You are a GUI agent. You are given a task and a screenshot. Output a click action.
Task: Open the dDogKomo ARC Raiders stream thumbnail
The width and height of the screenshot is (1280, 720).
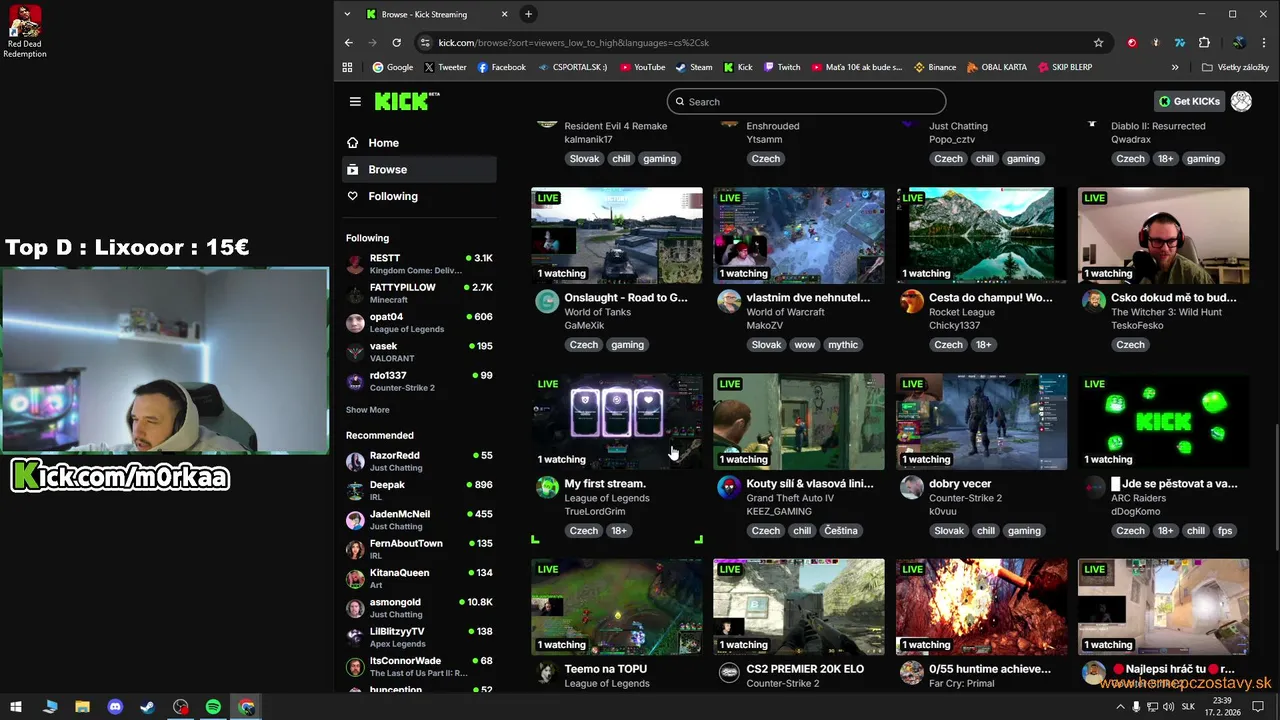pos(1163,422)
